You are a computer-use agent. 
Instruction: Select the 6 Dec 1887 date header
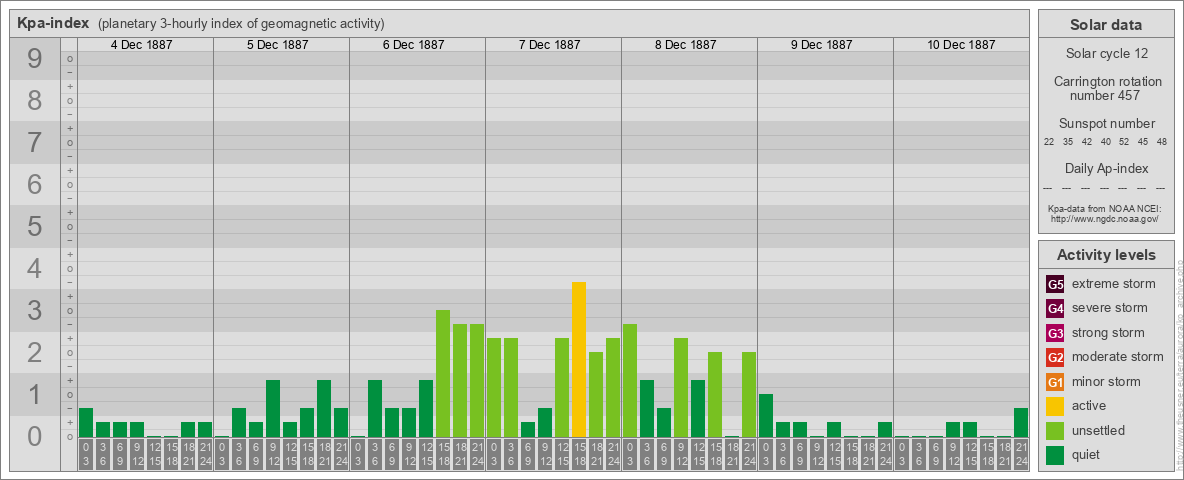click(413, 45)
